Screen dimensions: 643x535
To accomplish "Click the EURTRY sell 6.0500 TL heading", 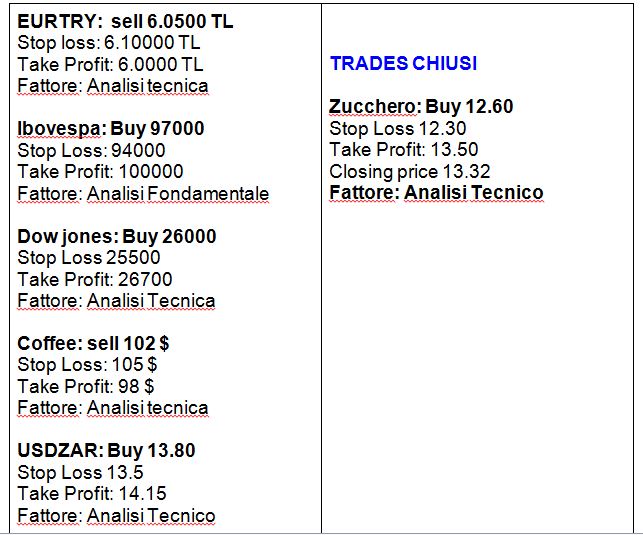I will [x=125, y=21].
